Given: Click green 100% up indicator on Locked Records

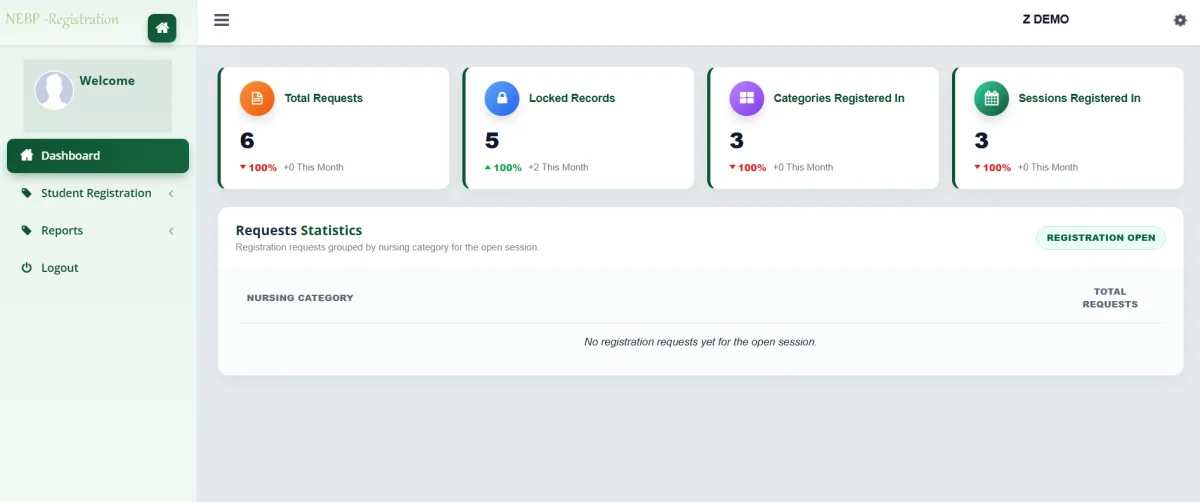Looking at the screenshot, I should tap(503, 167).
